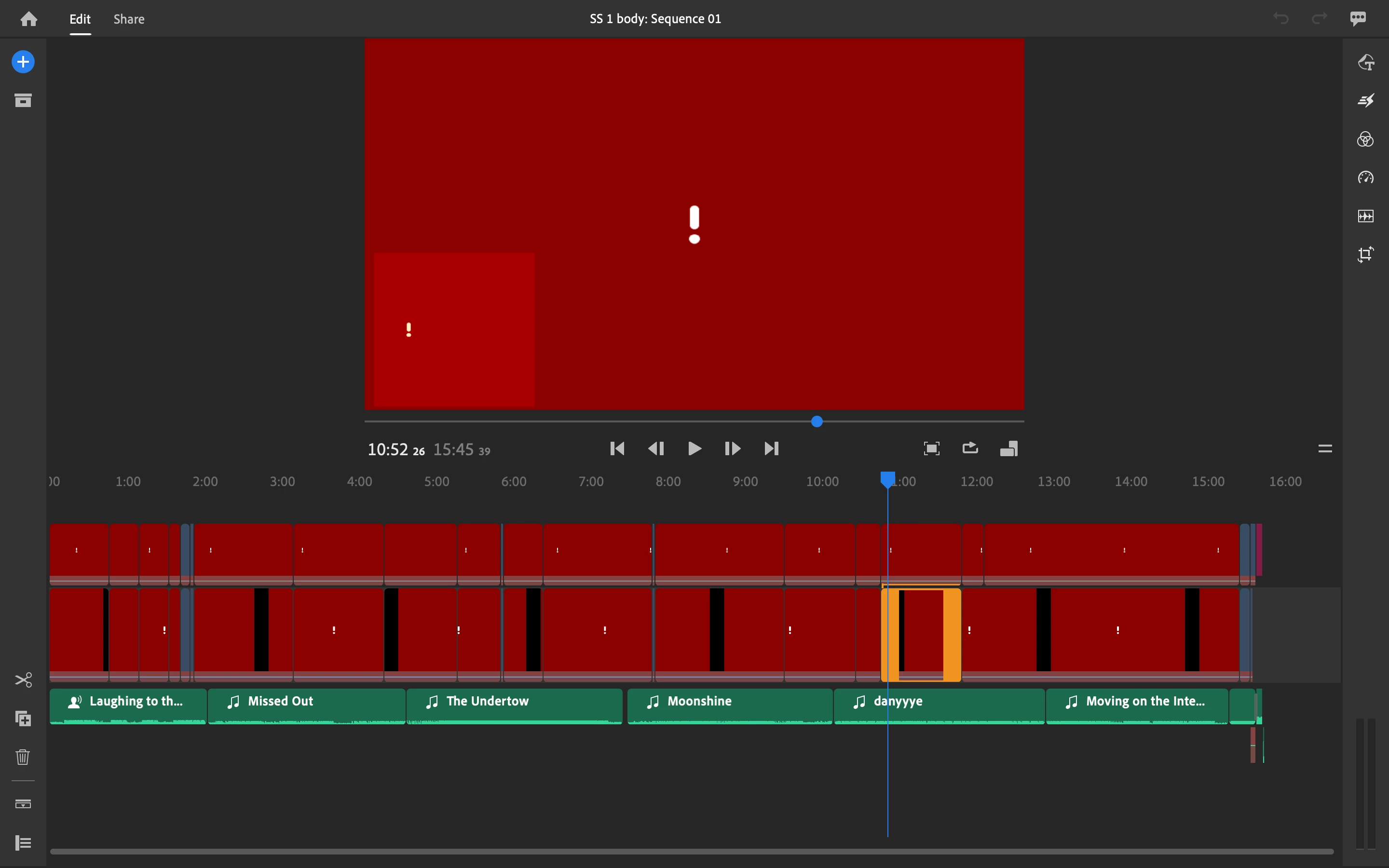Duplicate the selected clip
Screen dimensions: 1389x868
pos(23,718)
